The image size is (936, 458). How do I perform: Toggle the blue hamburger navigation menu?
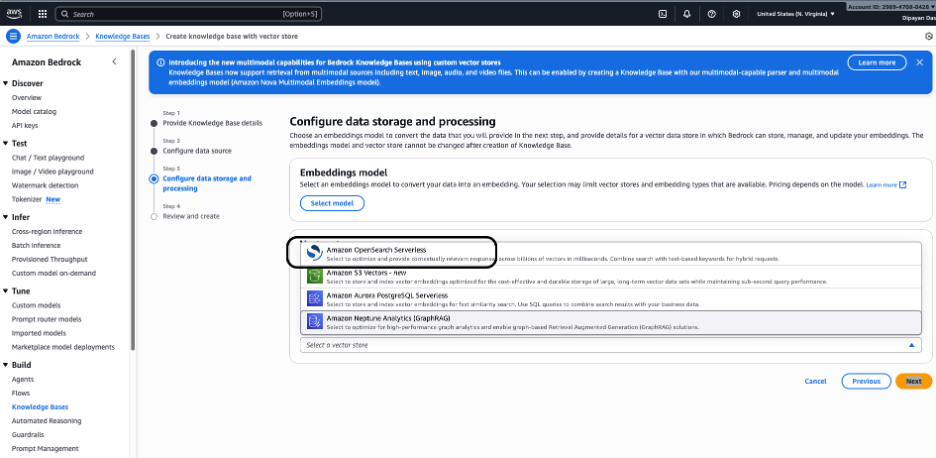pyautogui.click(x=13, y=36)
